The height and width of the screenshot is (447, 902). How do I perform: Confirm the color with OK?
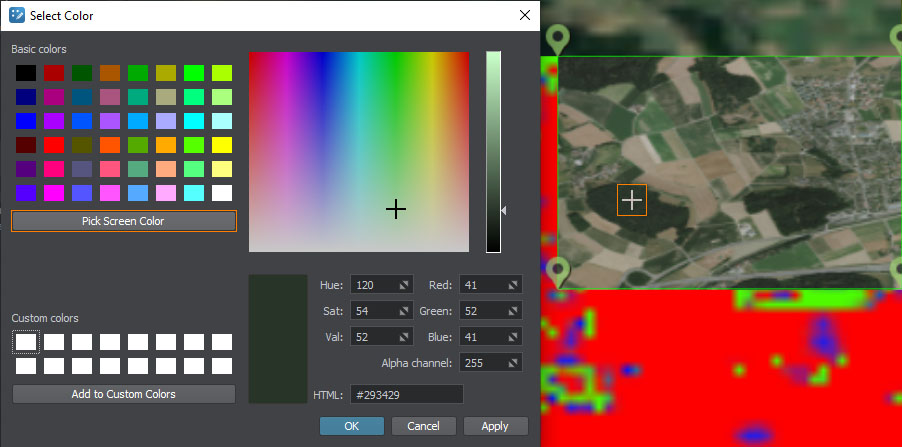click(351, 426)
